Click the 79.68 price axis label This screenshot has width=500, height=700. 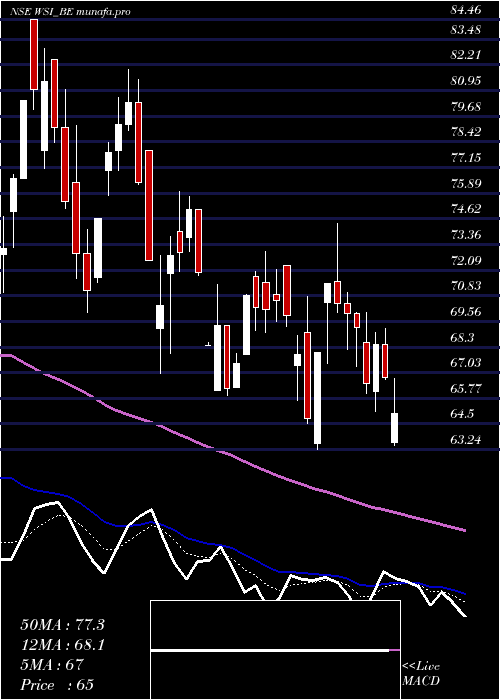coord(466,107)
